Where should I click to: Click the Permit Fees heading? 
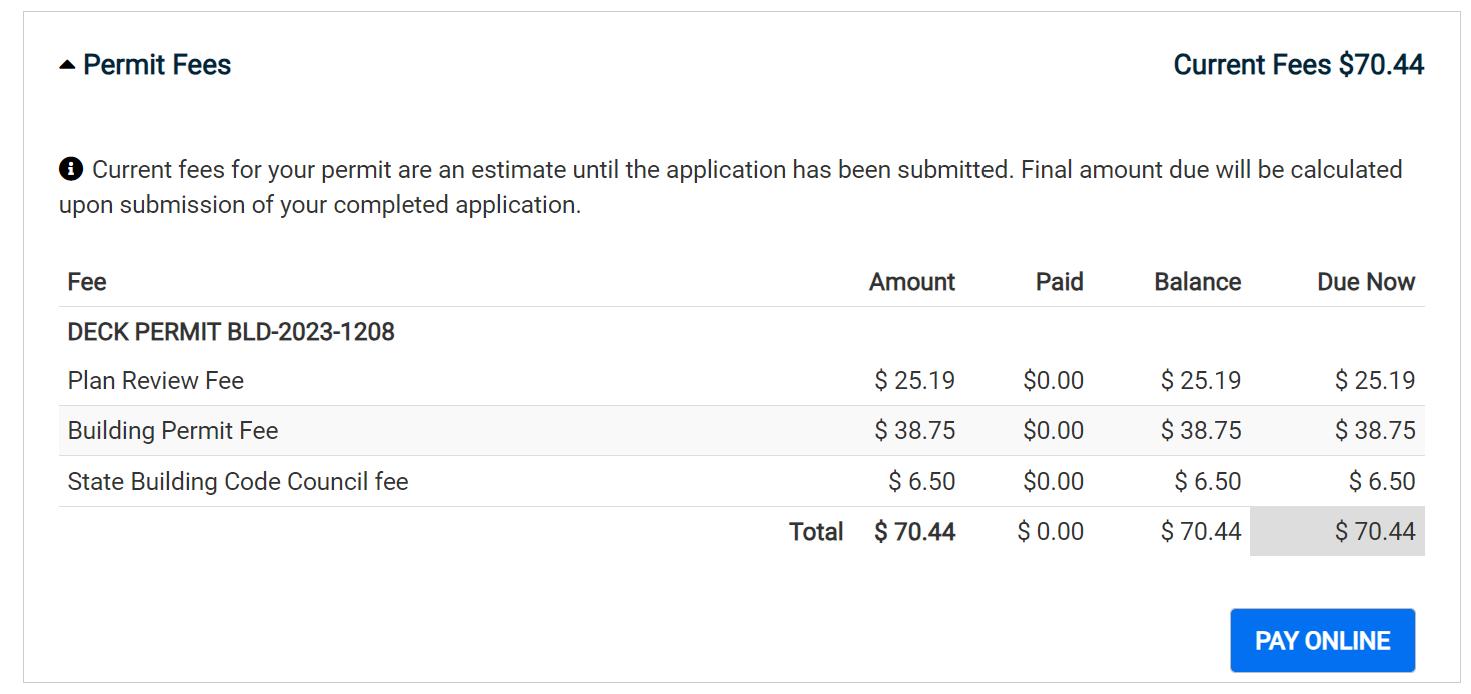click(157, 65)
